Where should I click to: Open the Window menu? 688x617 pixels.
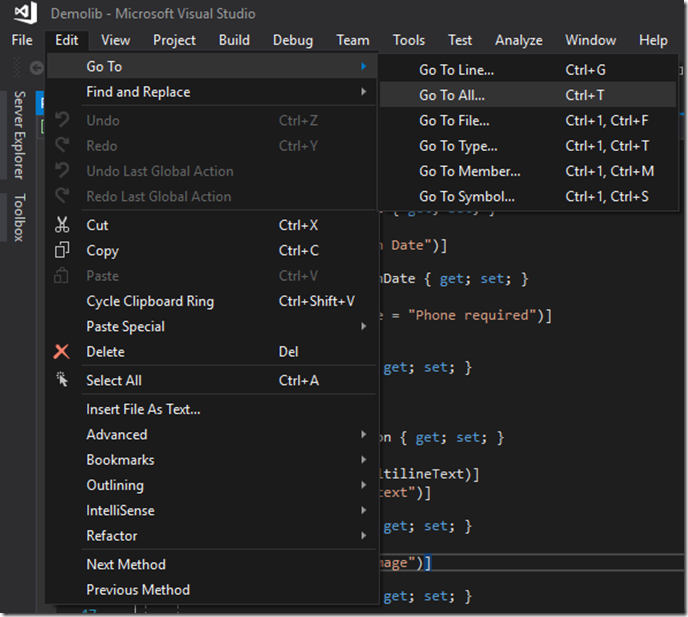tap(591, 40)
